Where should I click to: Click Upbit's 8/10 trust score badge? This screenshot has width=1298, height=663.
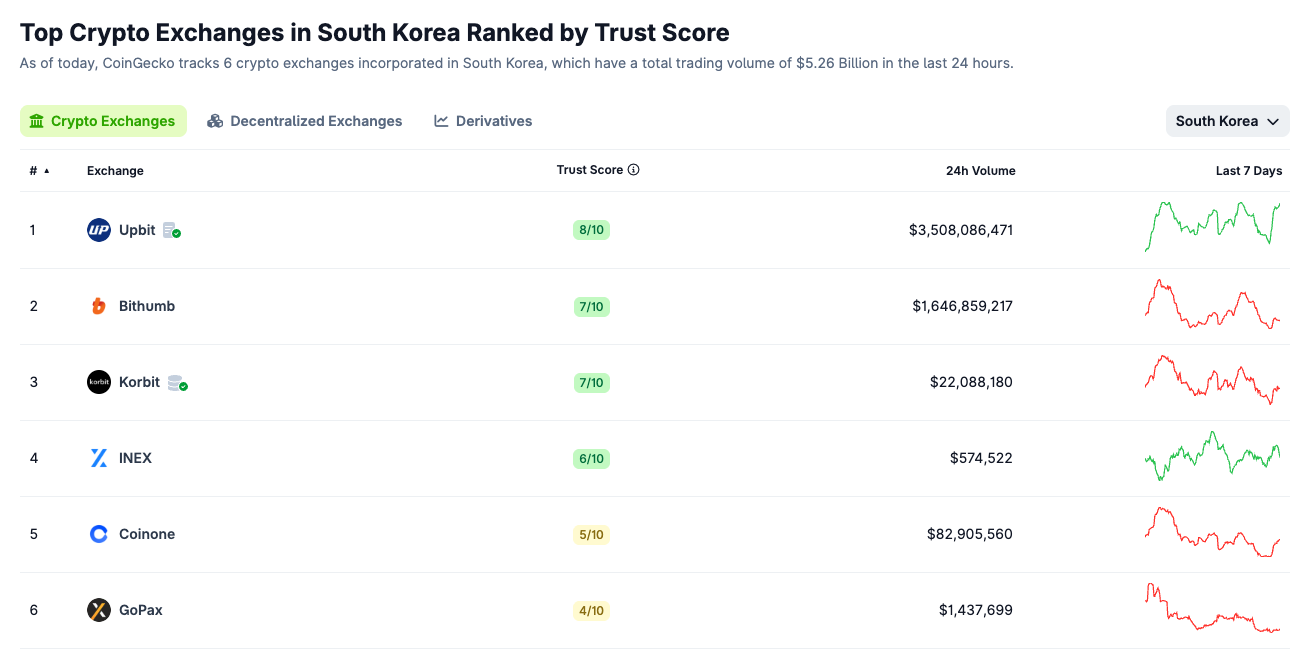(x=591, y=230)
